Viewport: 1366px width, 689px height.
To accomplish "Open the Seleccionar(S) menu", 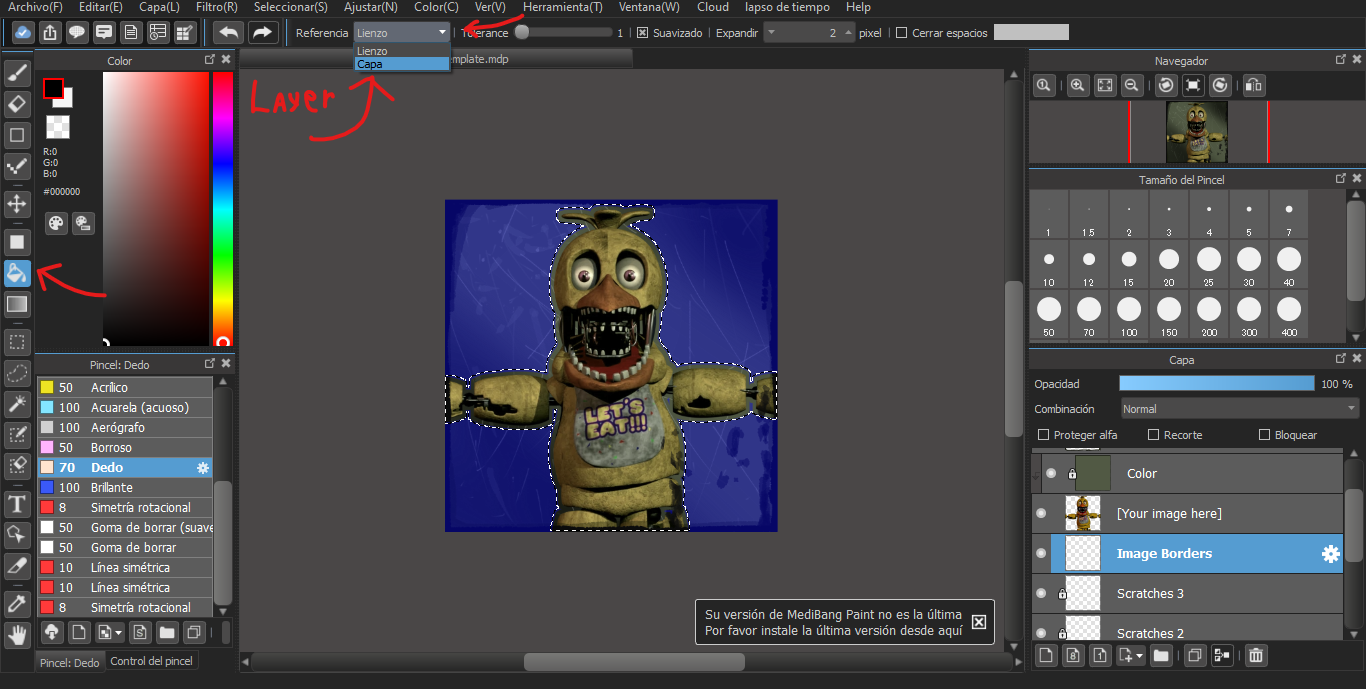I will click(291, 7).
